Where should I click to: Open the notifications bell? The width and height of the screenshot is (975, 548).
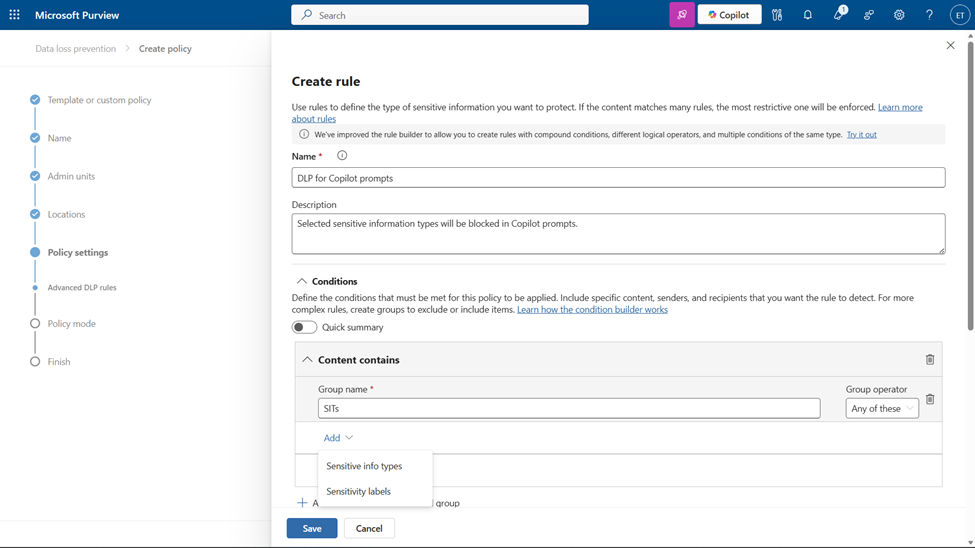click(808, 15)
